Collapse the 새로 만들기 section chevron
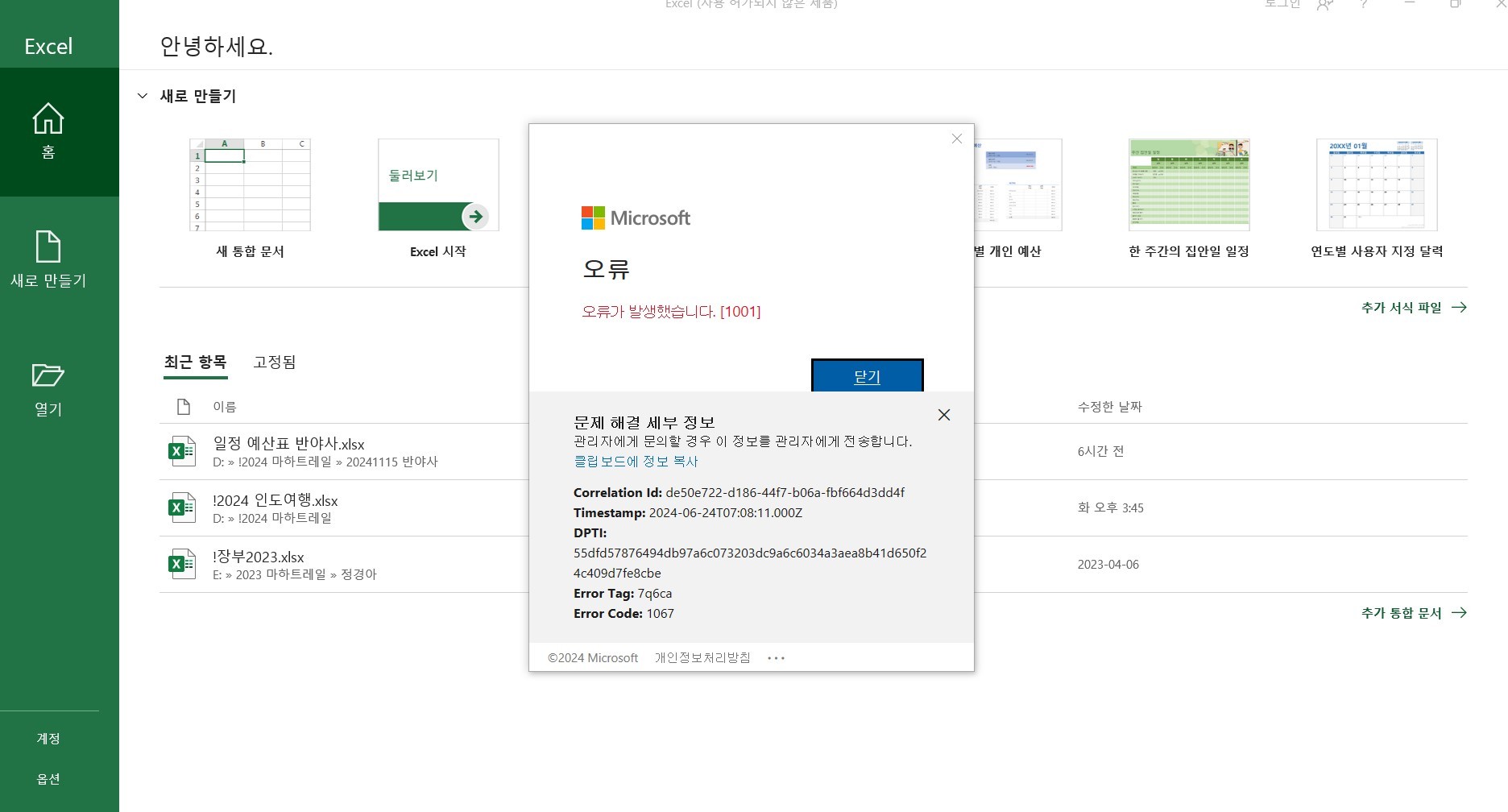 pos(143,96)
